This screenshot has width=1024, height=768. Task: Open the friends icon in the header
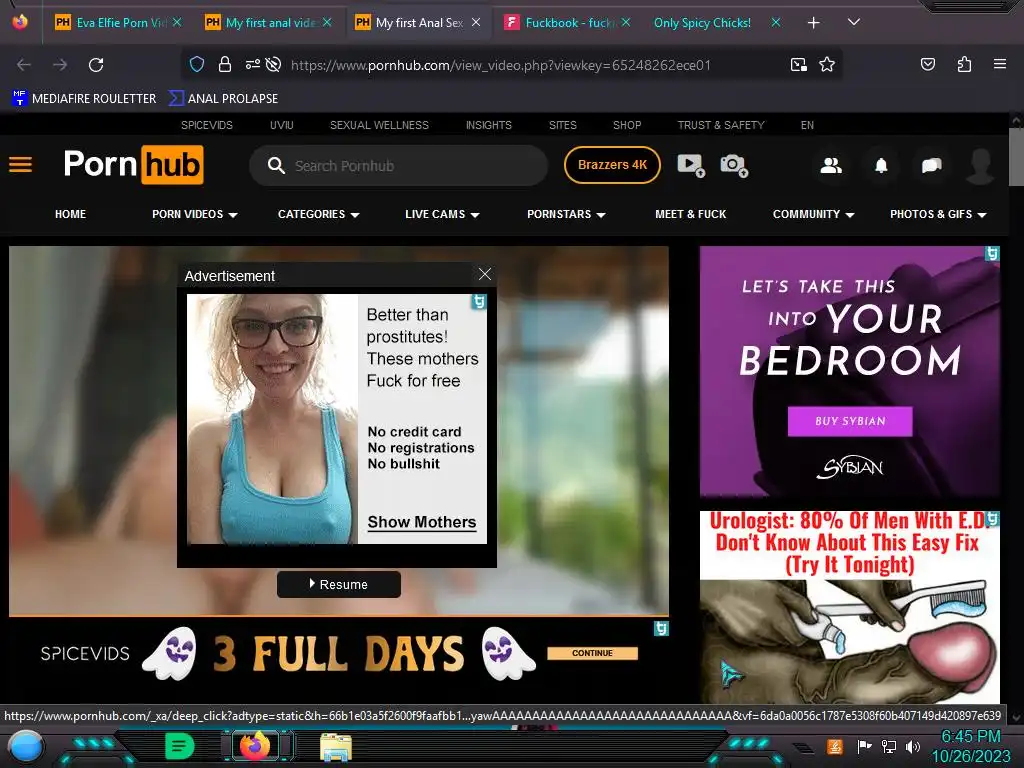tap(831, 165)
